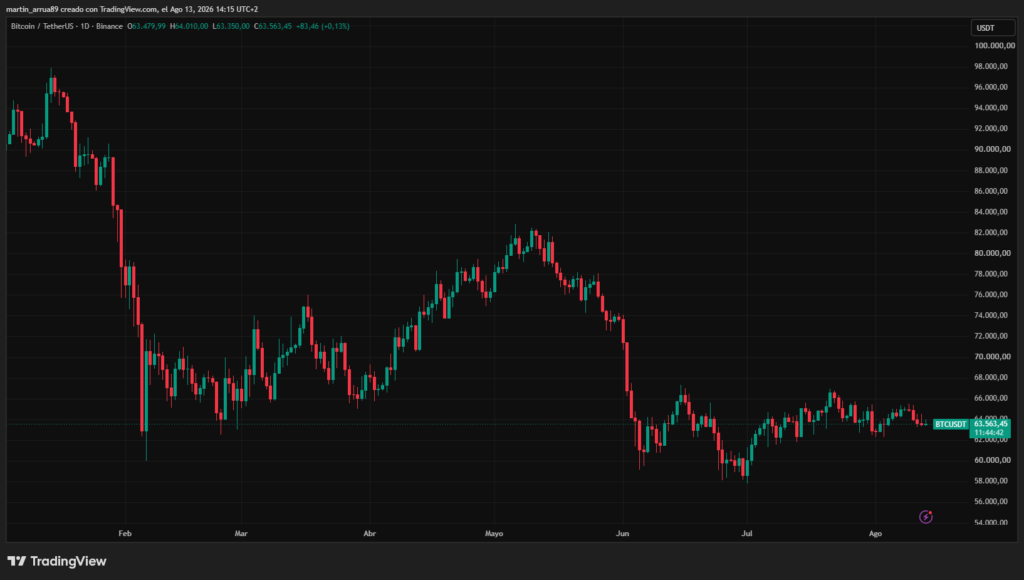This screenshot has width=1024, height=580.
Task: Click the TradingView logo at bottom
Action: point(57,561)
